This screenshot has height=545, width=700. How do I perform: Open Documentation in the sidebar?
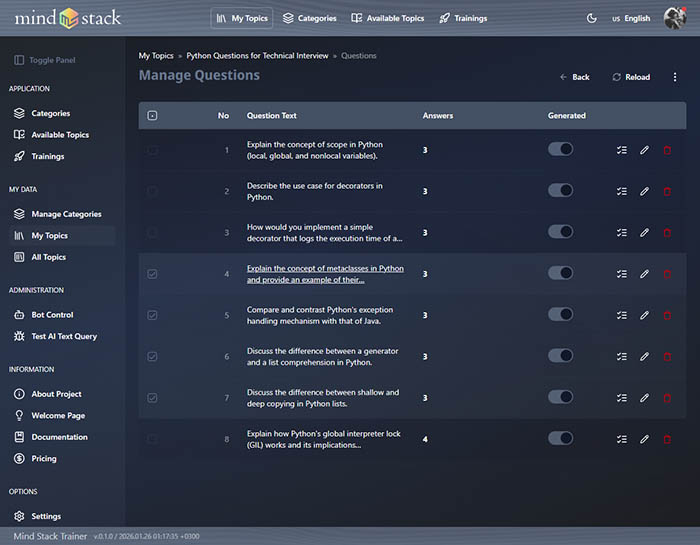62,437
